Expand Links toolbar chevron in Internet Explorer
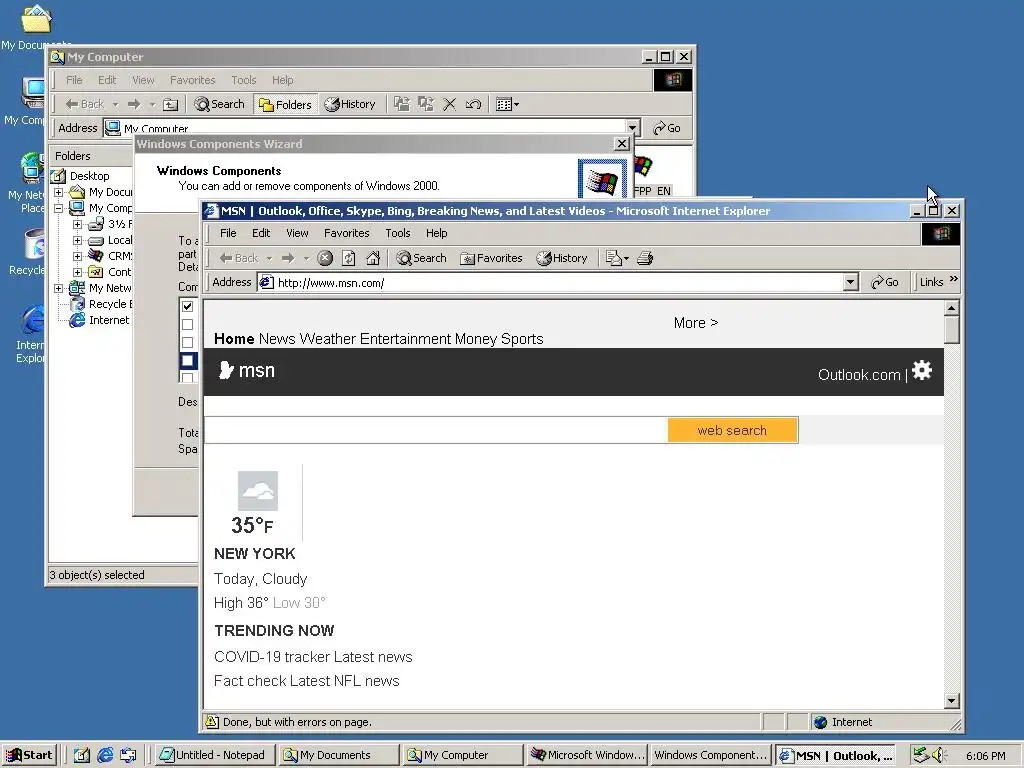 coord(953,279)
